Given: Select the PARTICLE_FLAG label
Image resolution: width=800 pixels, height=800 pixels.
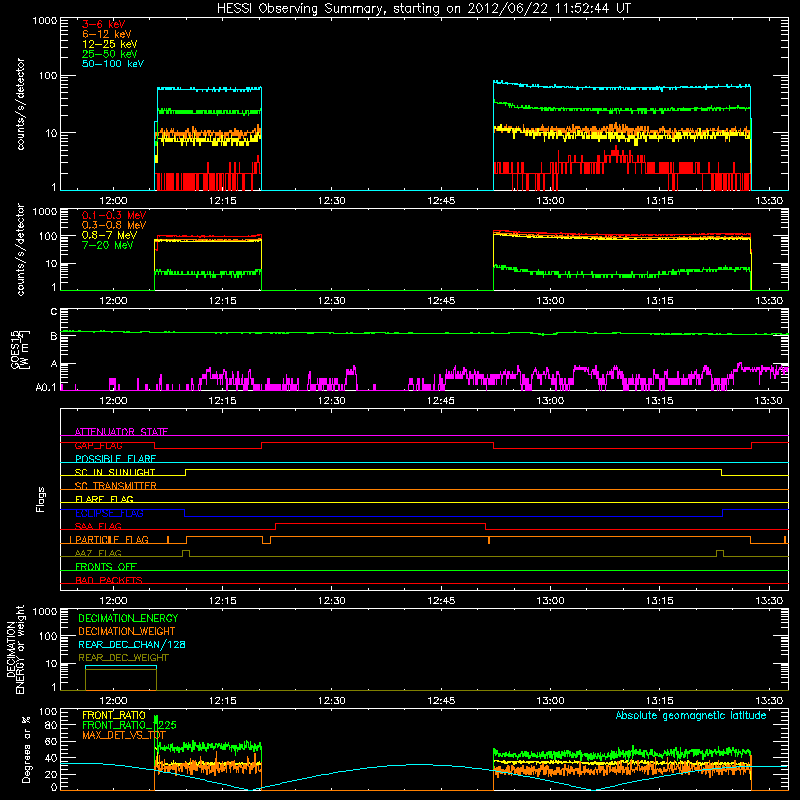Looking at the screenshot, I should (x=112, y=540).
